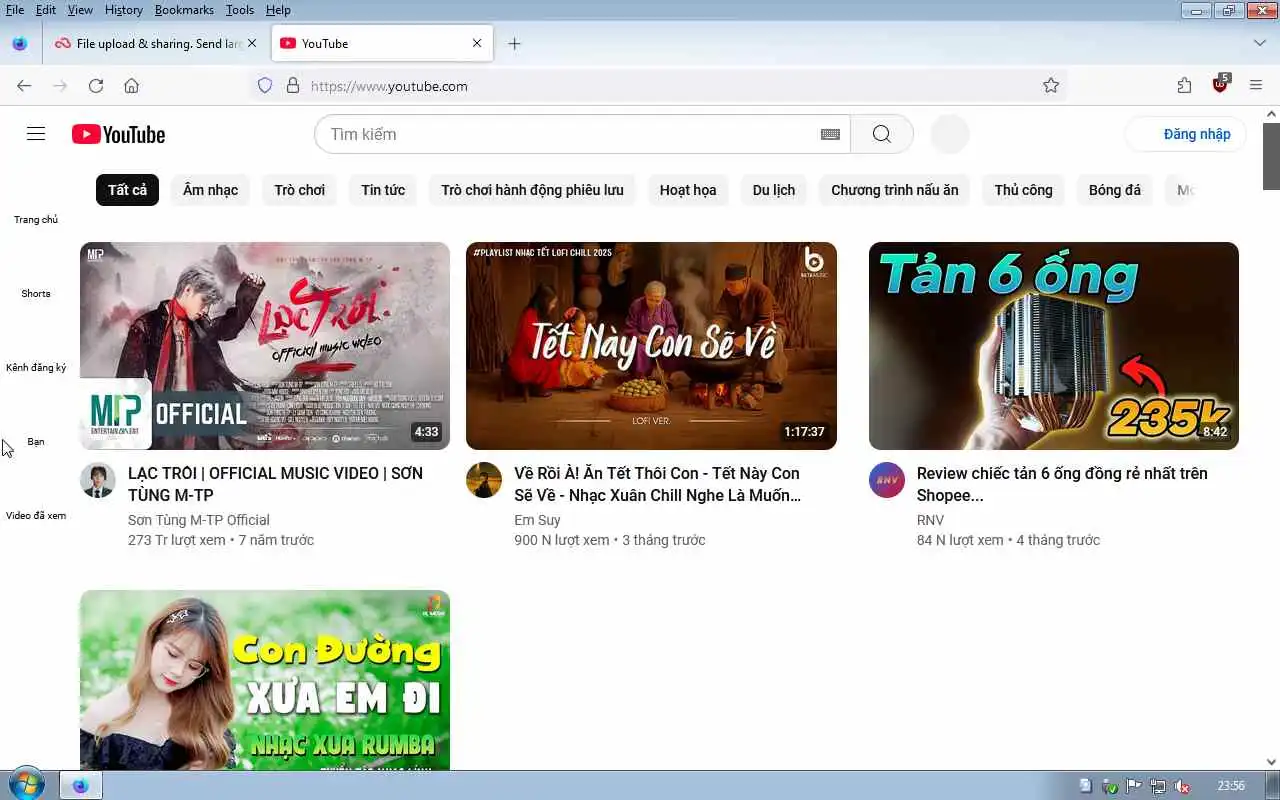Close the YouTube tab
Screen dimensions: 1280x800
coord(477,44)
